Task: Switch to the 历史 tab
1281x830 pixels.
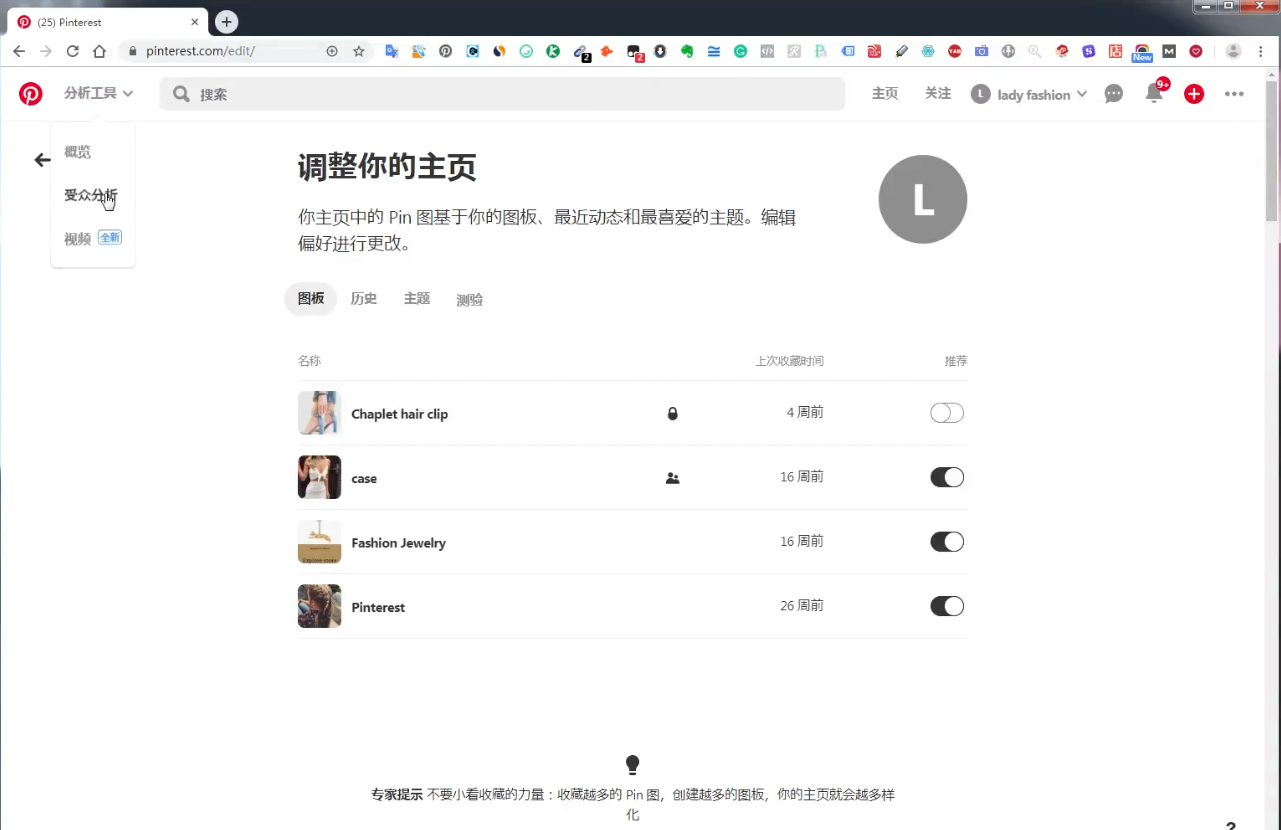Action: 364,299
